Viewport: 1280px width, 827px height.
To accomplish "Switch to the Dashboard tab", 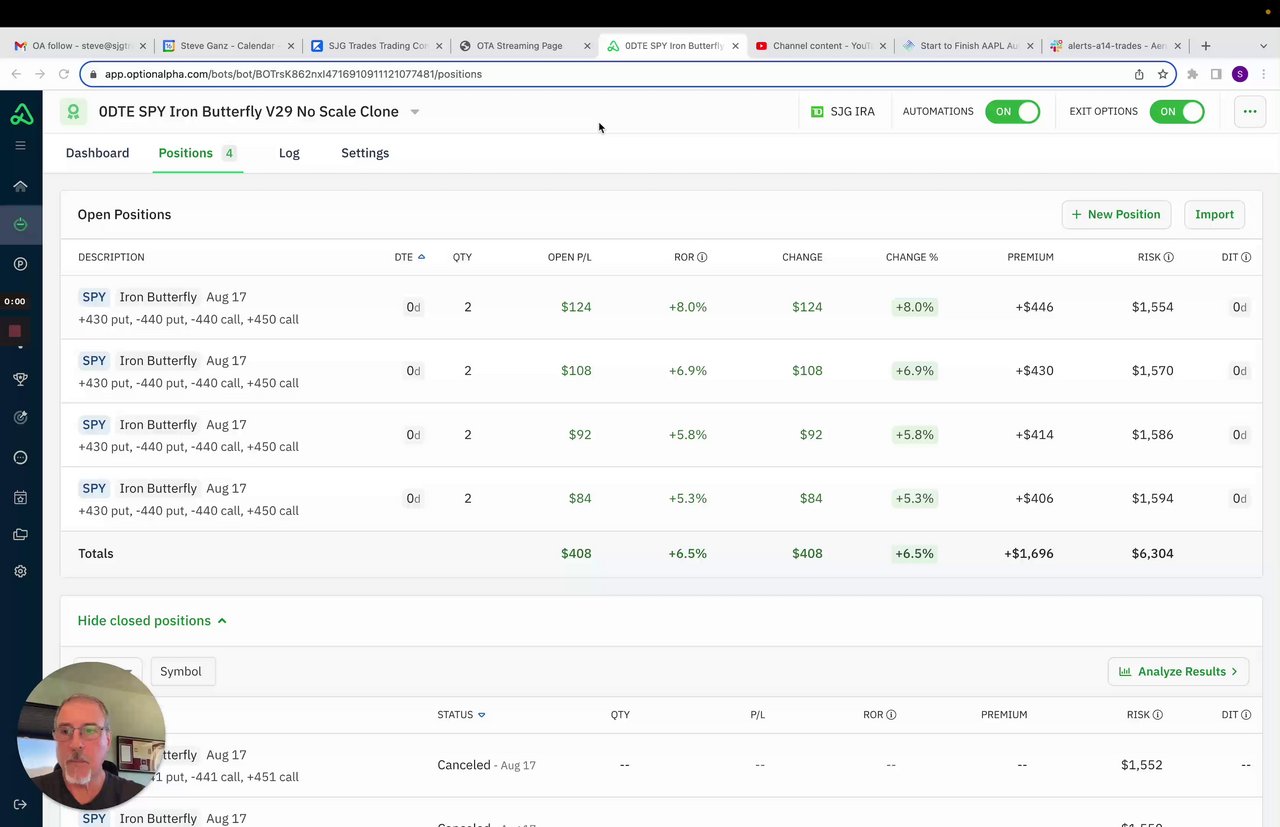I will click(x=97, y=153).
